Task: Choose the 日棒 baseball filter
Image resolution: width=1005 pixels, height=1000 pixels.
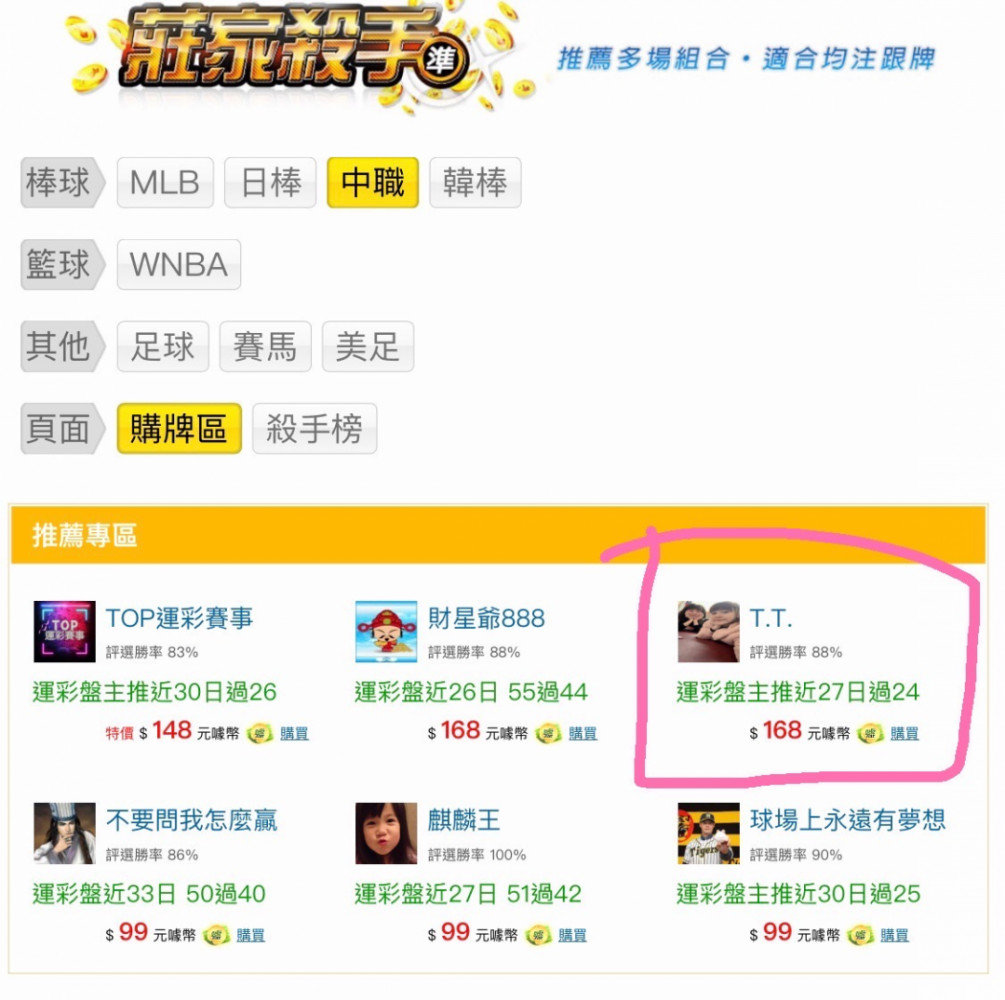Action: tap(270, 182)
